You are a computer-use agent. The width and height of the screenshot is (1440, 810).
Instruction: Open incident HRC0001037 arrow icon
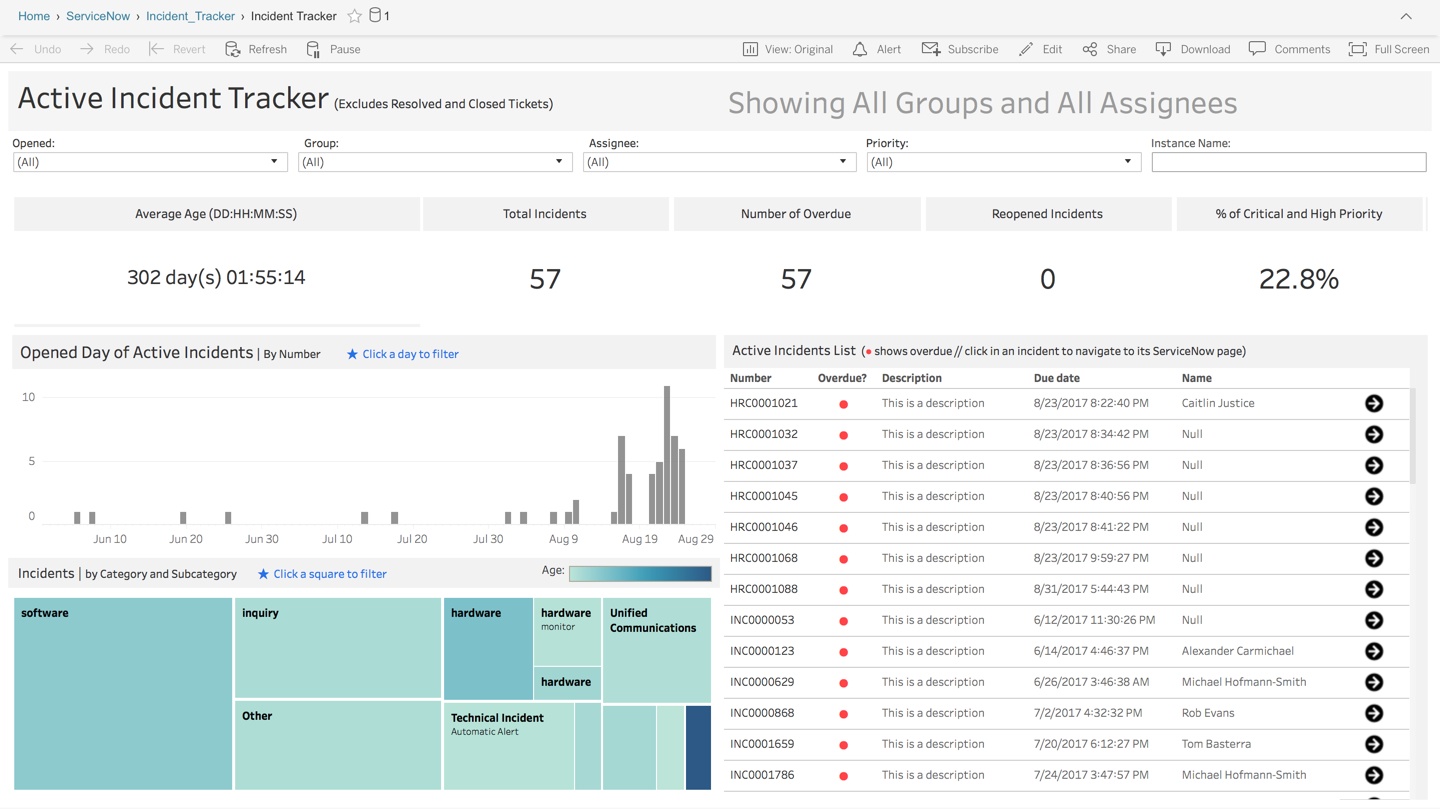coord(1374,465)
